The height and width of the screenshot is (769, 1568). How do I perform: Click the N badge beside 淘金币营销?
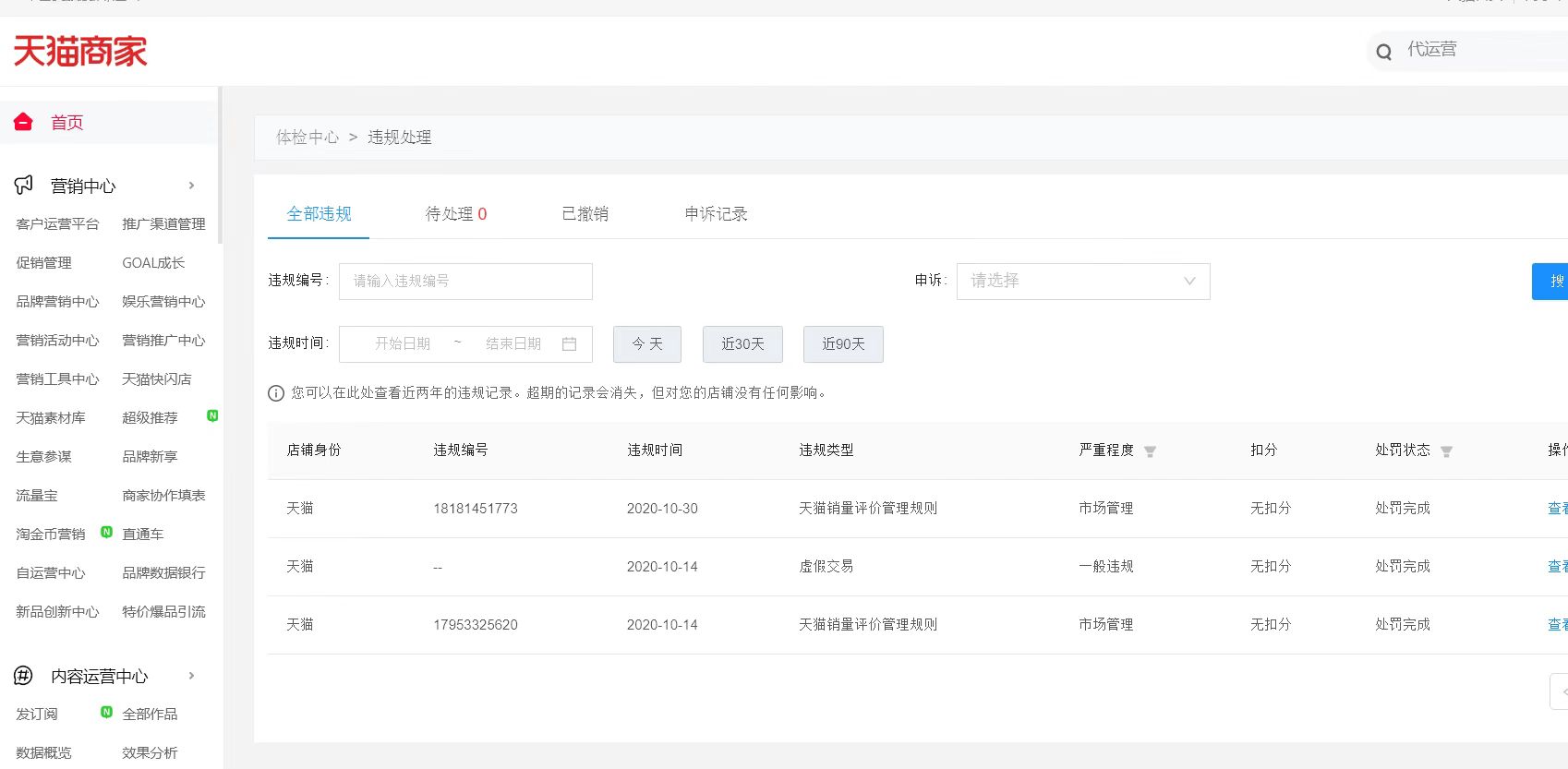(x=106, y=532)
